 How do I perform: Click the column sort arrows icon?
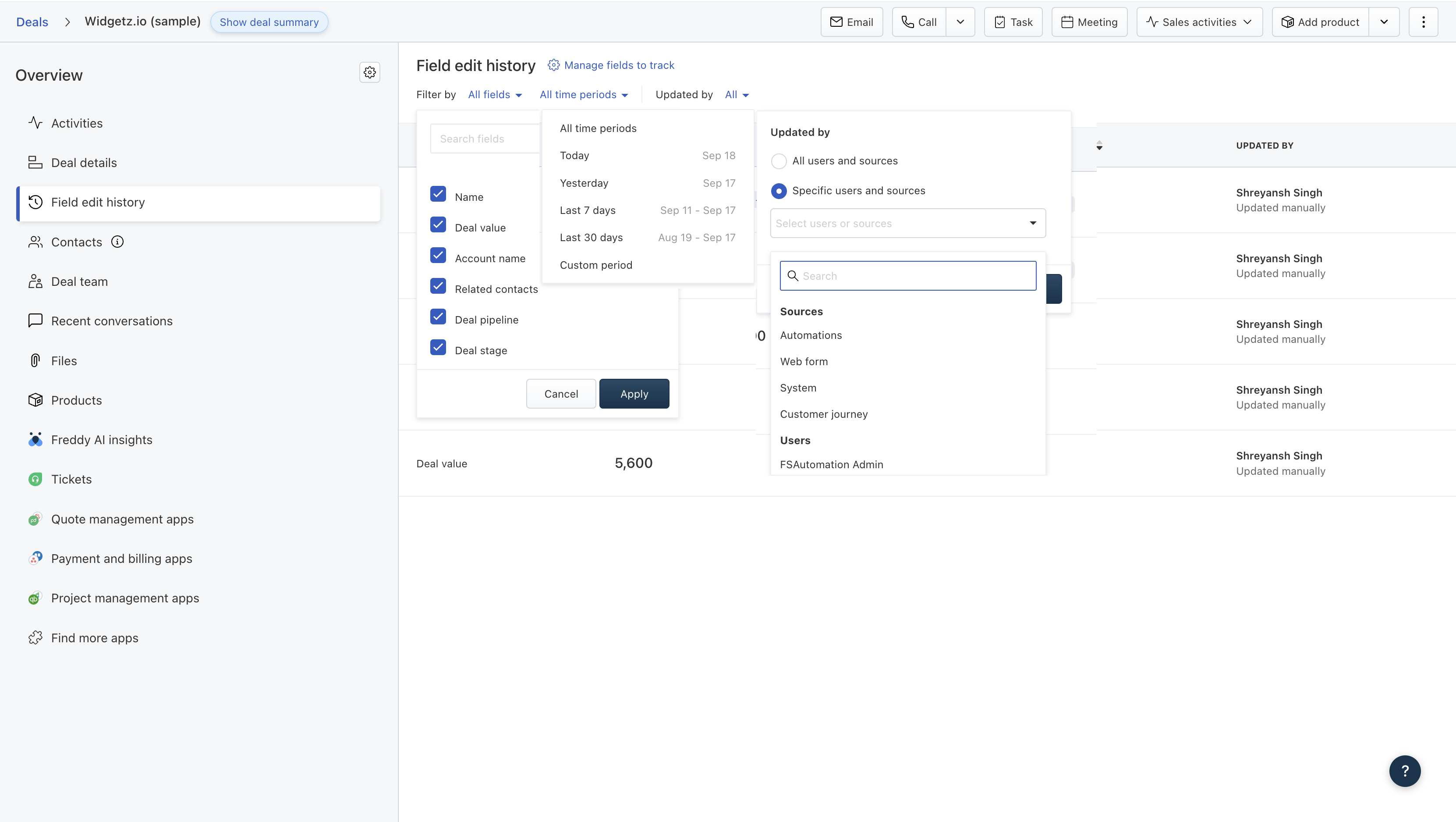[1099, 146]
